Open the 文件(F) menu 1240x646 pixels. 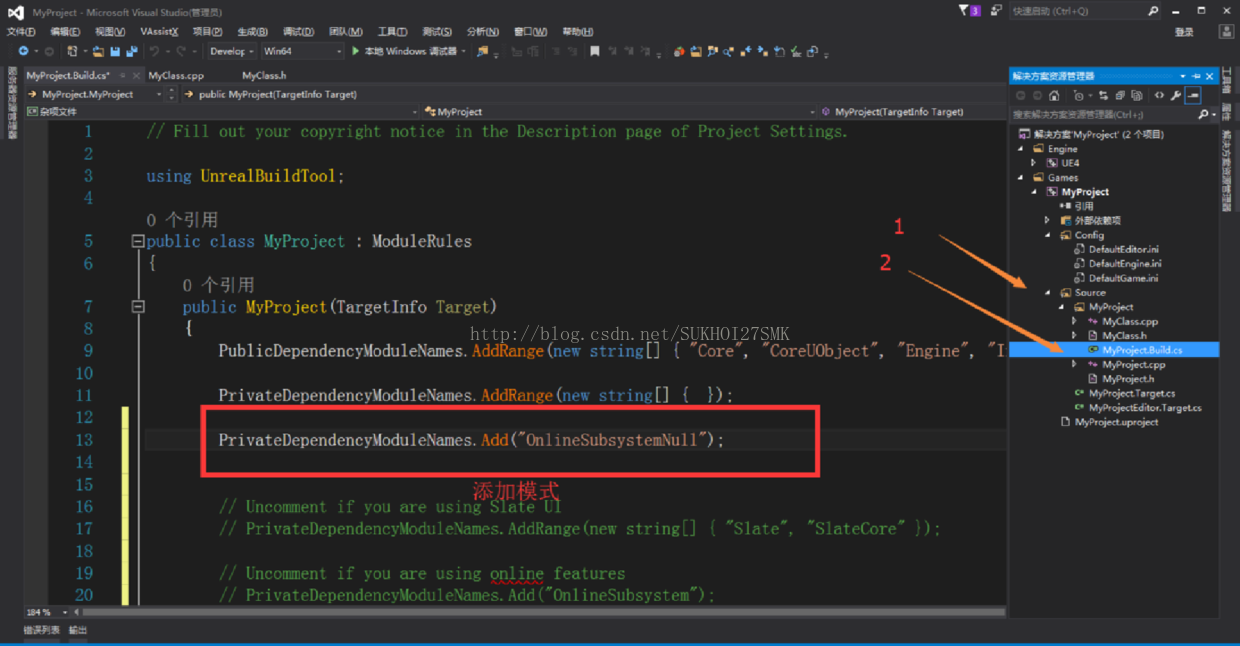pos(22,32)
